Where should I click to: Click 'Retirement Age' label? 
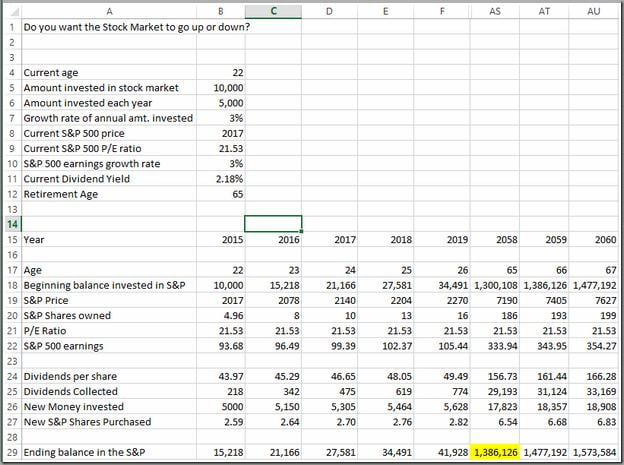coord(60,194)
